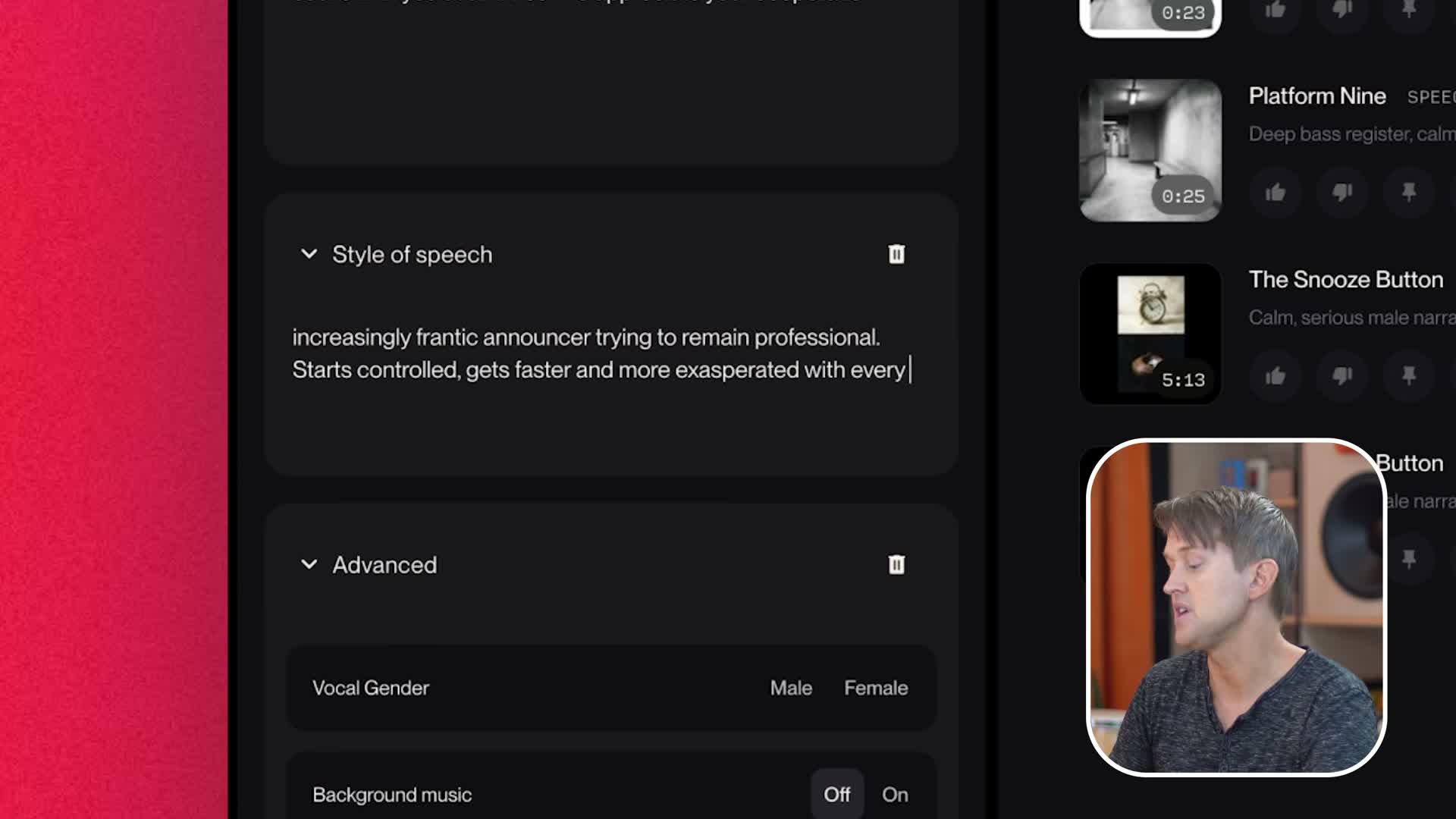1456x819 pixels.
Task: Collapse the Advanced section
Action: coord(309,564)
